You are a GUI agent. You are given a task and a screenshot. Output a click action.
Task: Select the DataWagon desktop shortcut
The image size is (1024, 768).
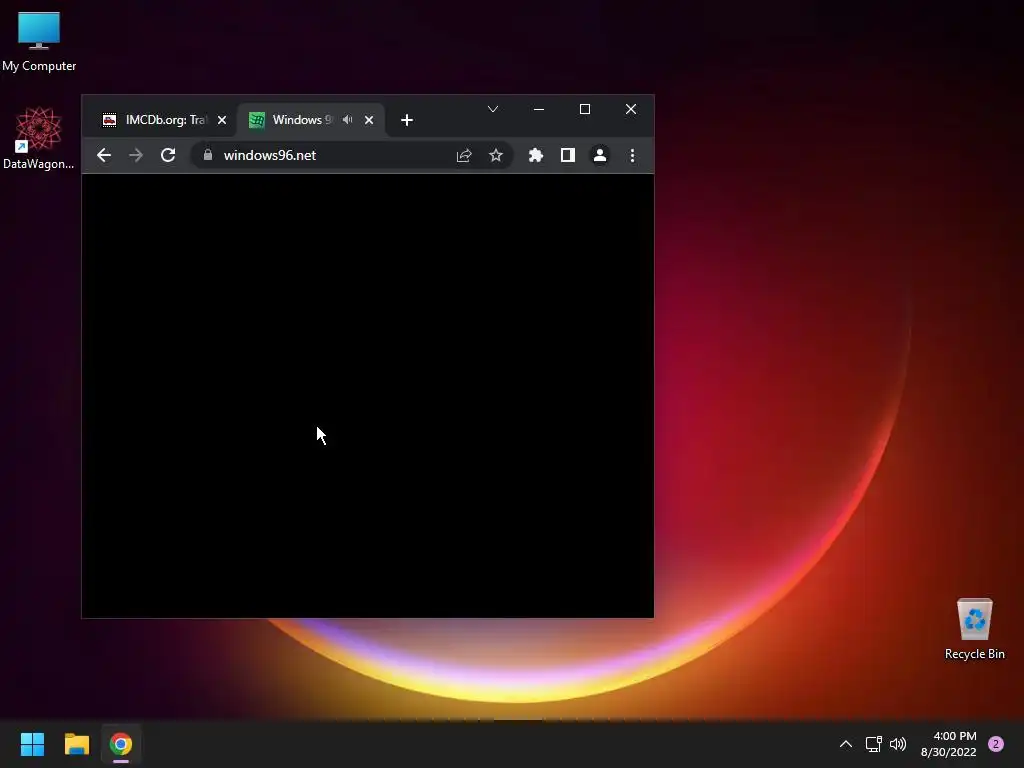coord(39,138)
